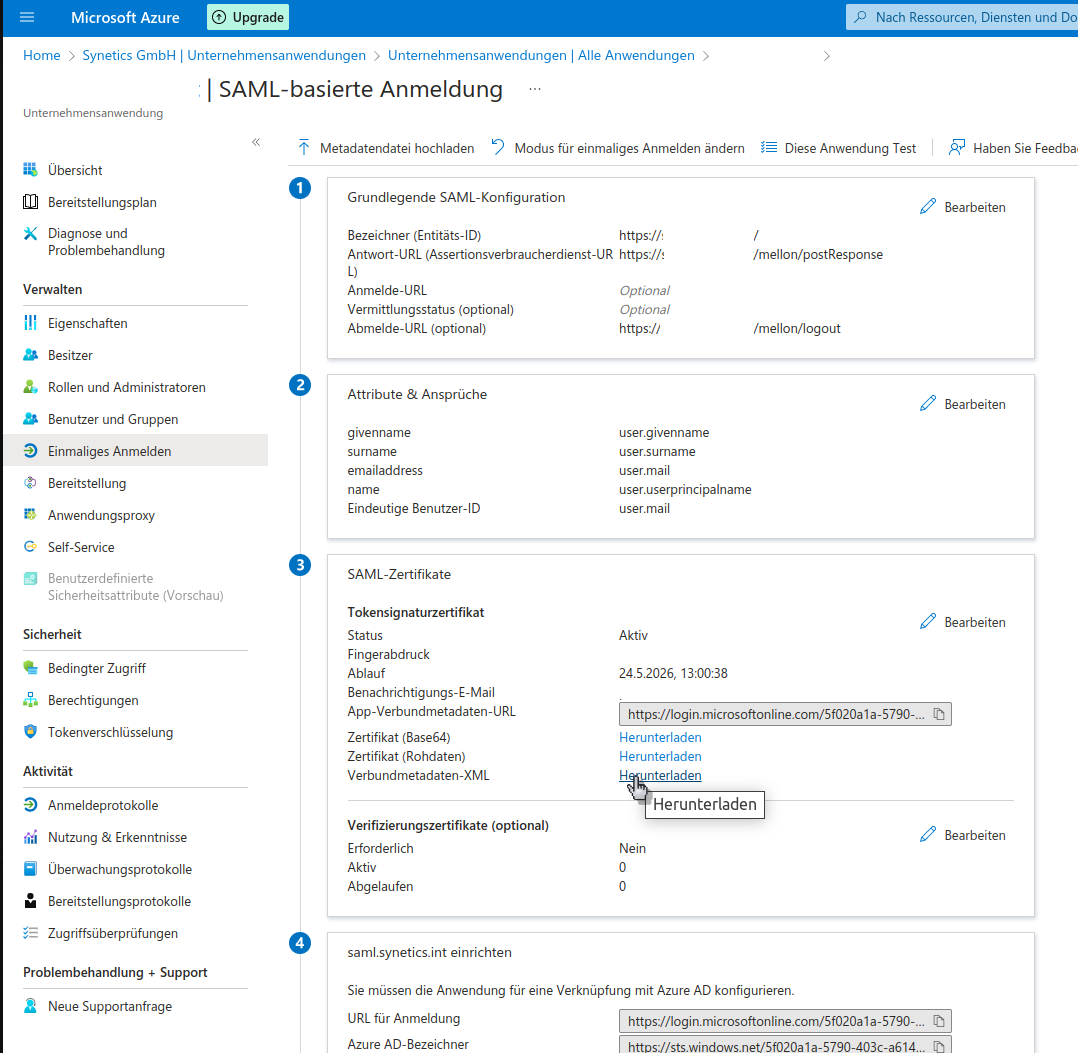
Task: Open the Besitzer icon
Action: 30,355
